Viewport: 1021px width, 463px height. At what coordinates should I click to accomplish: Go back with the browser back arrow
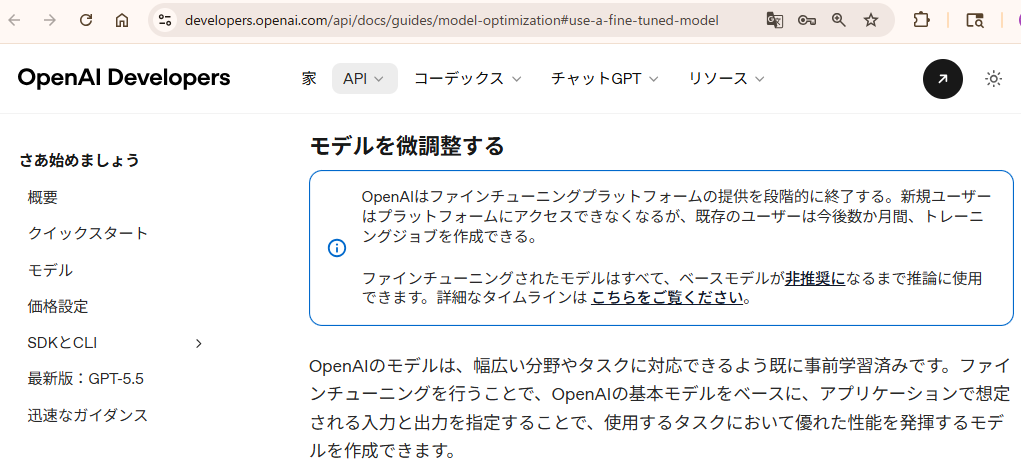14,20
